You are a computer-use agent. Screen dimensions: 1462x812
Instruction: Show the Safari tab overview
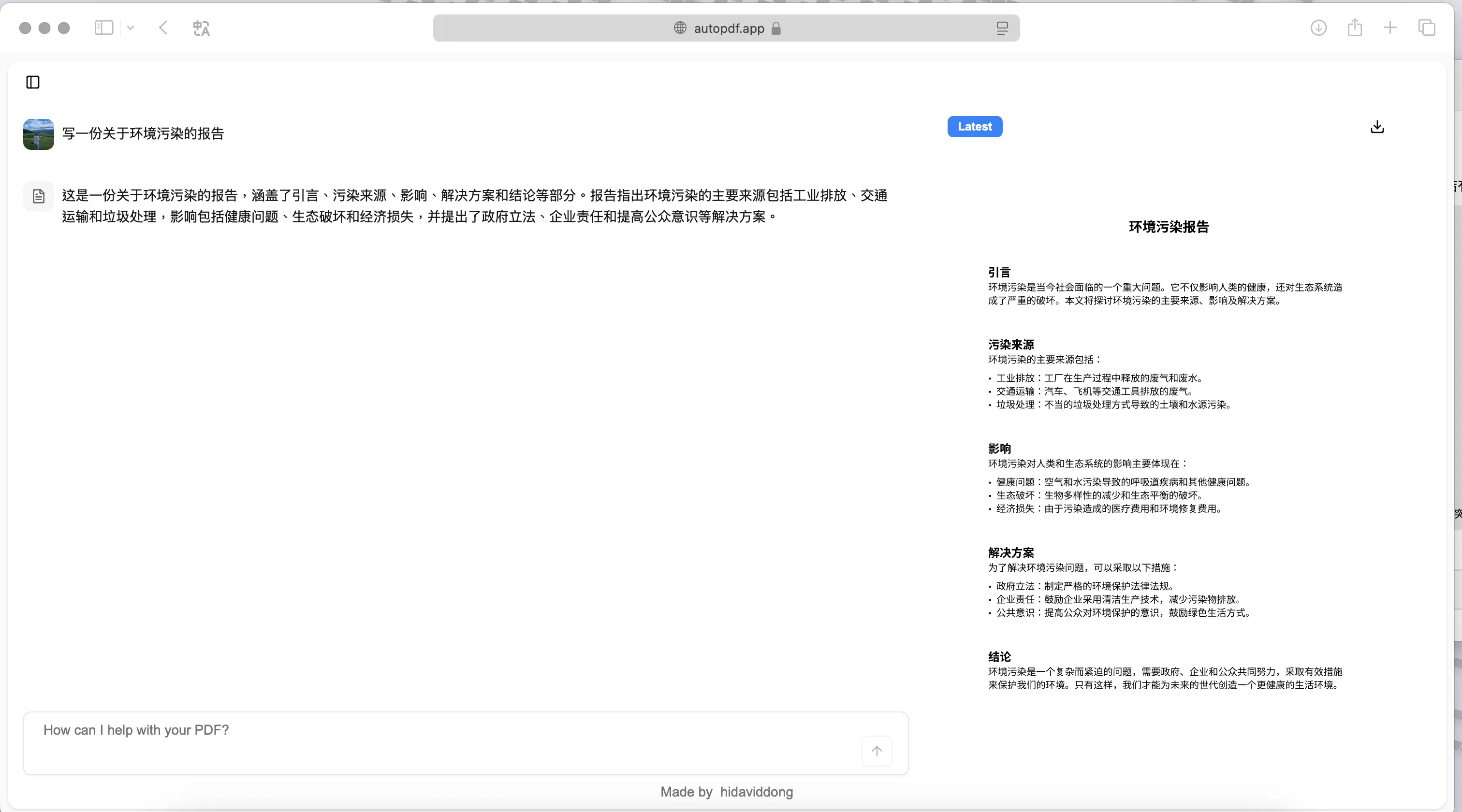pyautogui.click(x=1426, y=28)
